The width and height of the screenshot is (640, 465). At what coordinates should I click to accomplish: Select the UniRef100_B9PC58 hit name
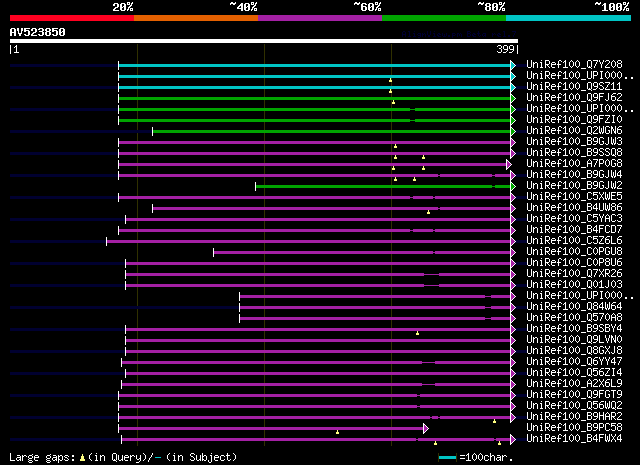pyautogui.click(x=574, y=428)
